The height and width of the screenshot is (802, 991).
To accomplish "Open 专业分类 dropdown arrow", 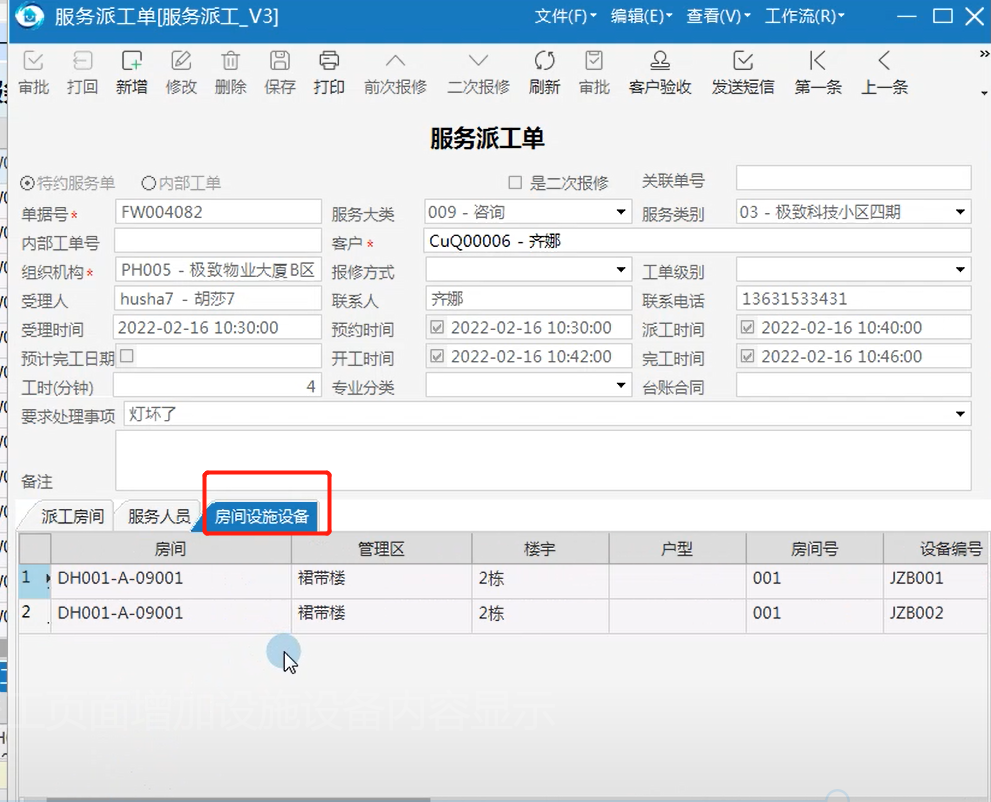I will [x=621, y=386].
